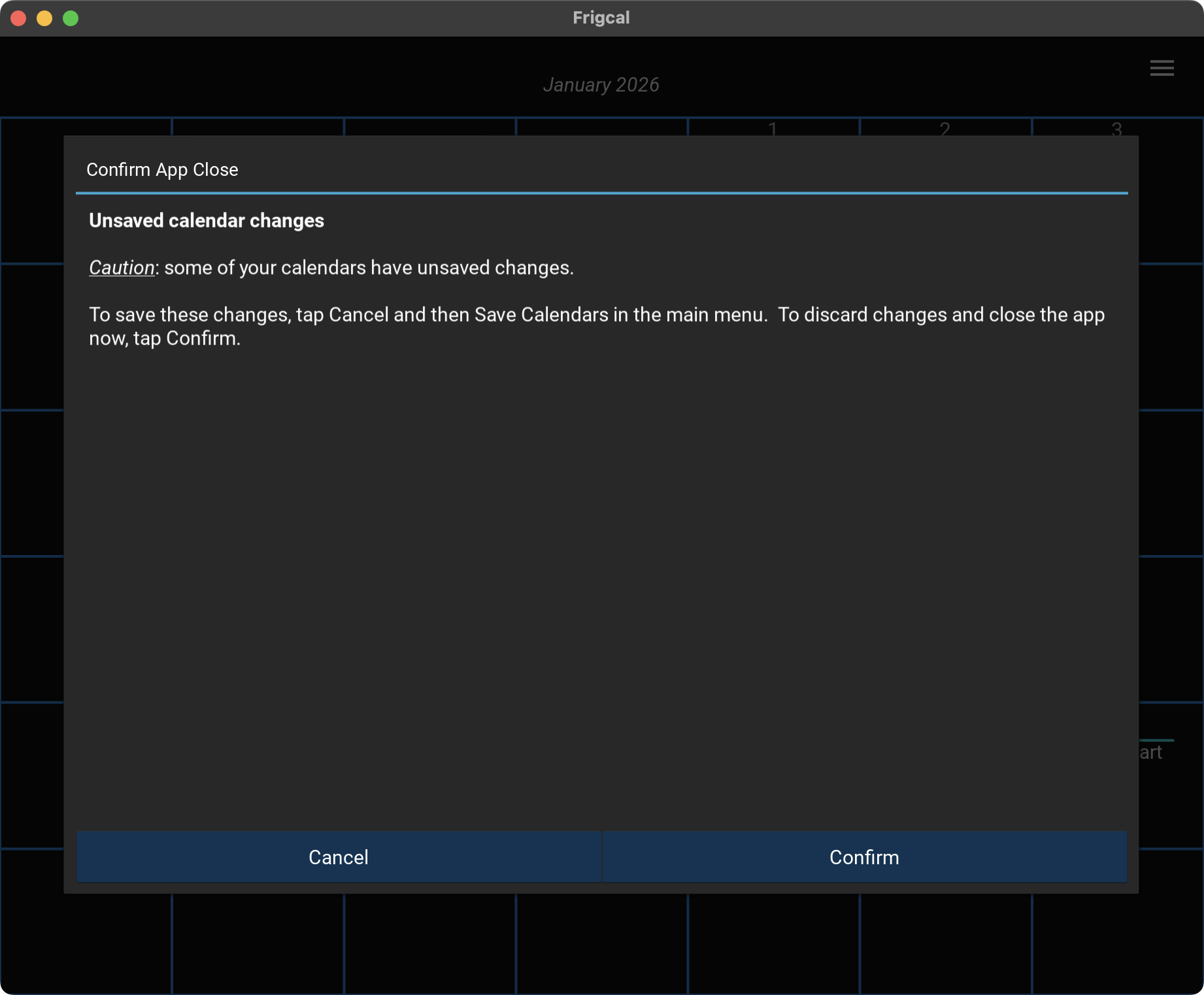Click the underlined Caution text
The width and height of the screenshot is (1204, 995).
122,268
